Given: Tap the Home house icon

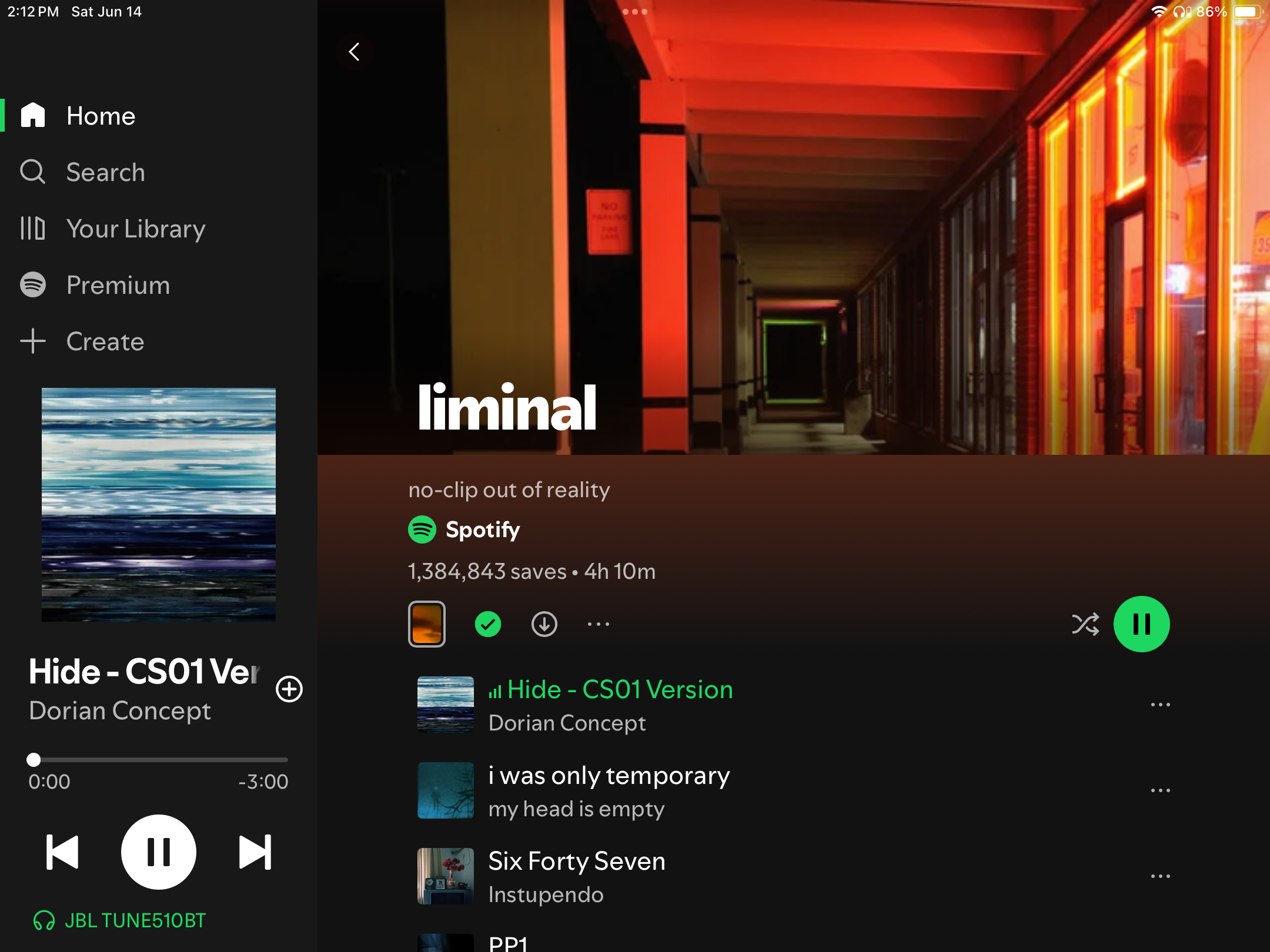Looking at the screenshot, I should tap(33, 115).
